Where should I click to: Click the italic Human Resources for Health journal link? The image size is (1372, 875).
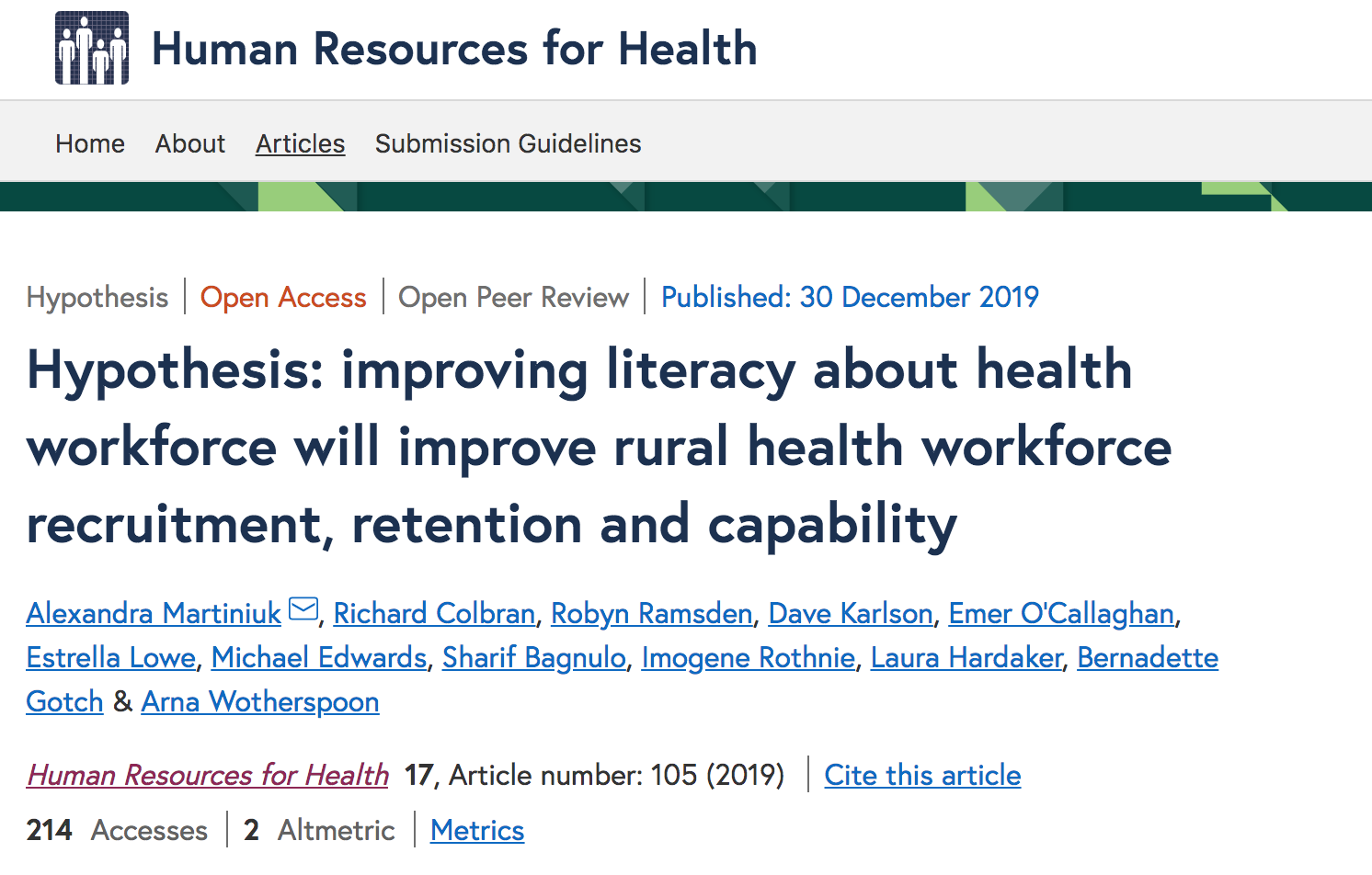click(208, 775)
